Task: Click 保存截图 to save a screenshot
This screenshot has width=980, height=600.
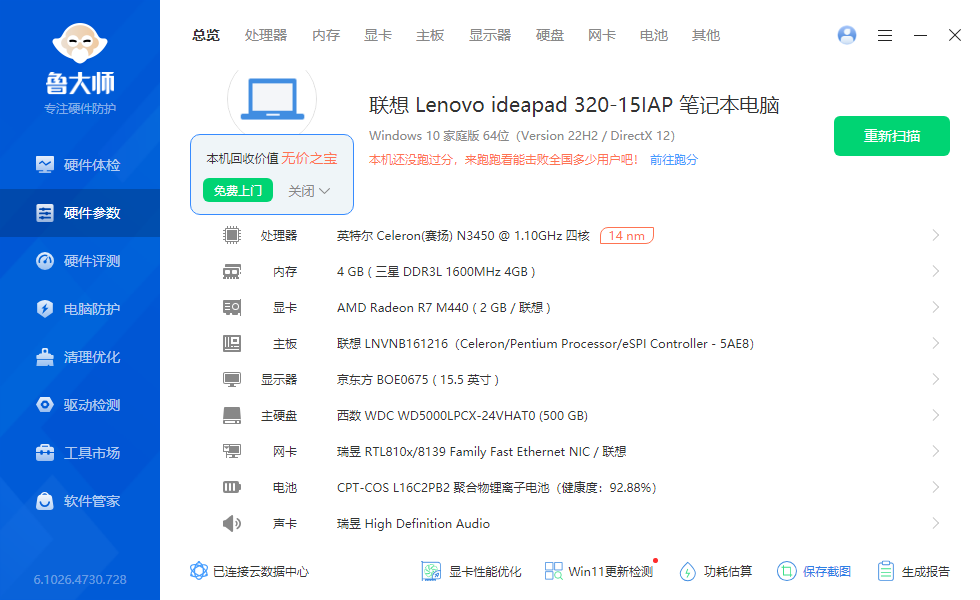Action: (x=814, y=571)
